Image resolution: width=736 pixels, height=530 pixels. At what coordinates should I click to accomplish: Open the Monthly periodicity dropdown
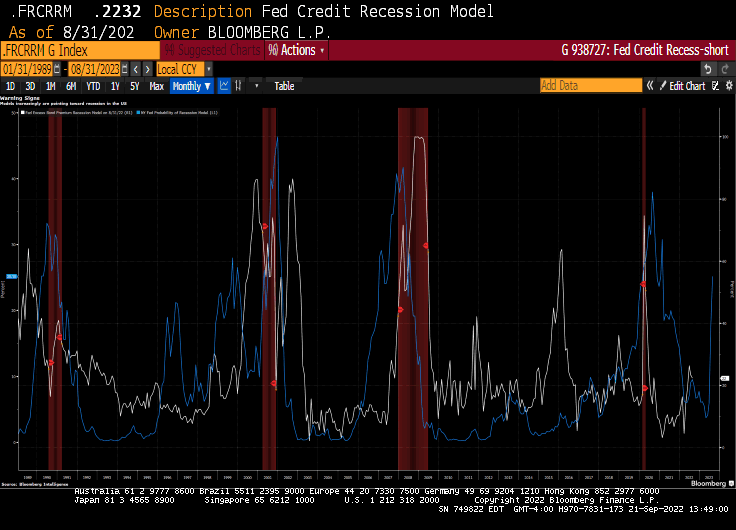pyautogui.click(x=191, y=86)
